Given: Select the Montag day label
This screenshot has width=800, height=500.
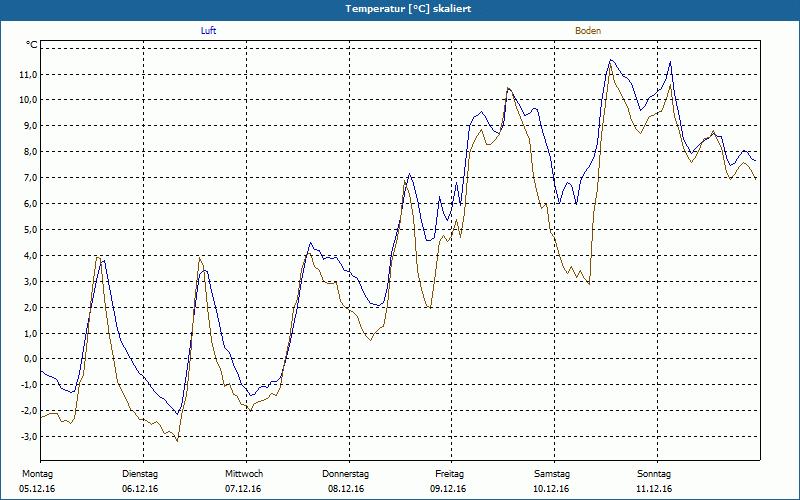Looking at the screenshot, I should tap(37, 474).
